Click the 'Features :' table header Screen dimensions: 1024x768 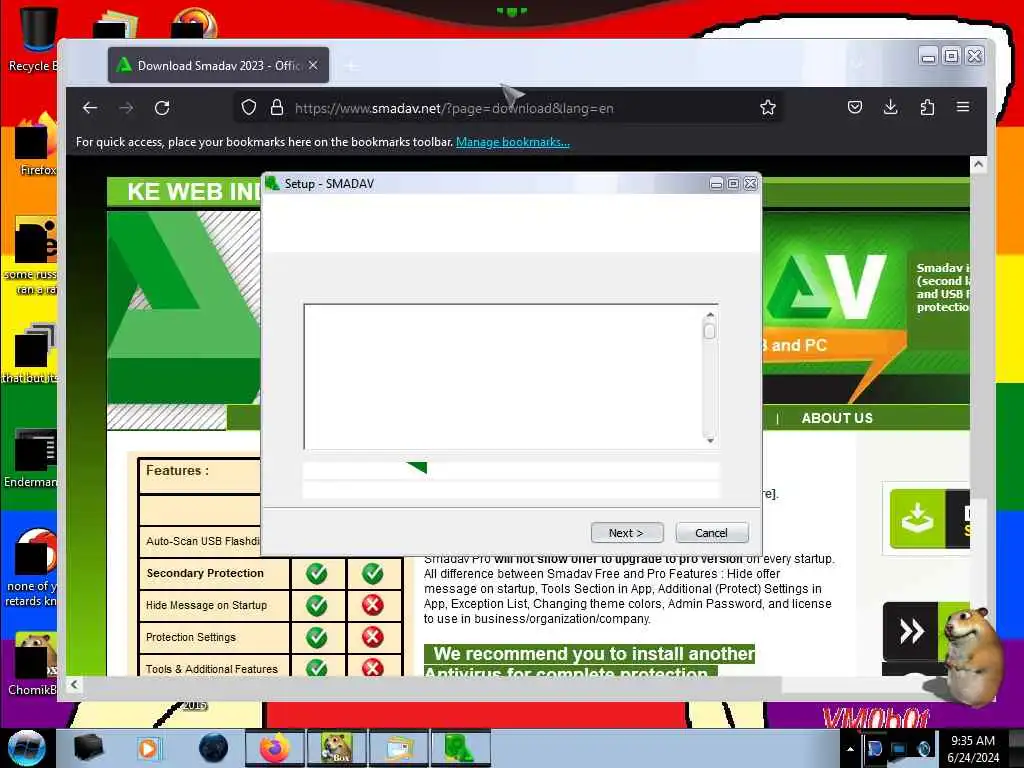click(177, 470)
